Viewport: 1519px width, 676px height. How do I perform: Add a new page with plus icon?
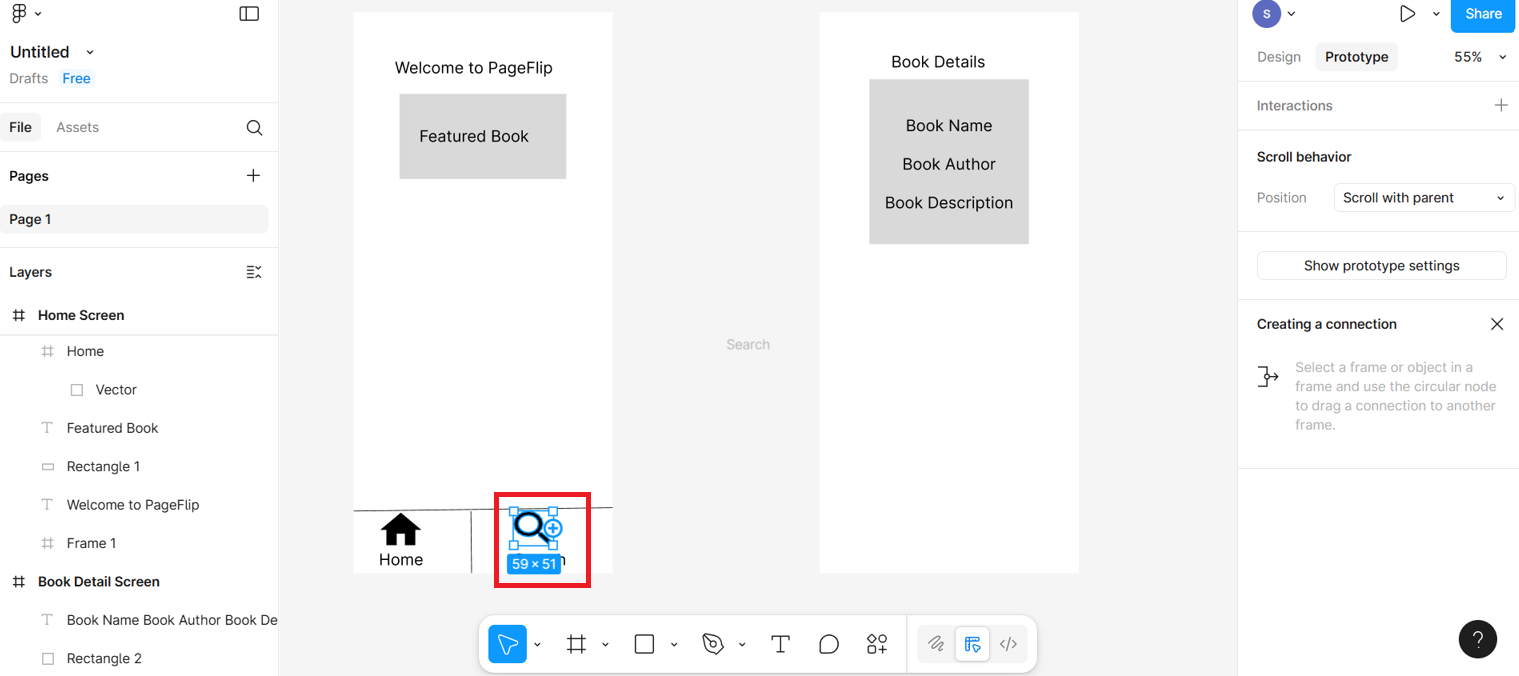[x=253, y=176]
